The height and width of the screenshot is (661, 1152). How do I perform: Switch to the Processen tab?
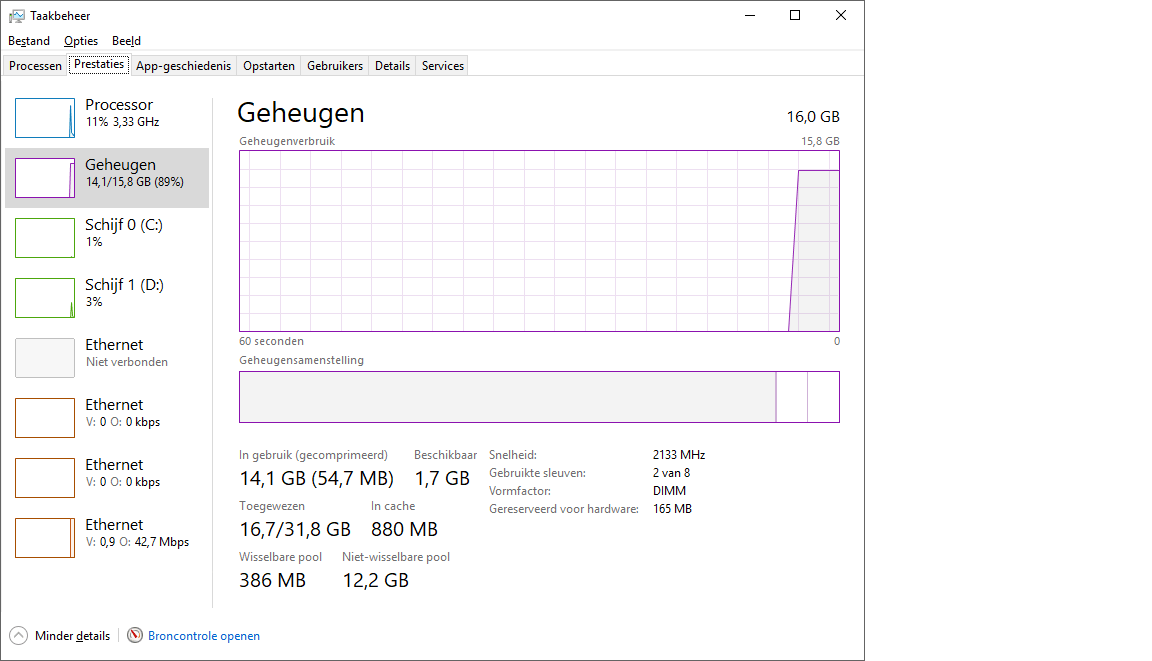coord(35,64)
